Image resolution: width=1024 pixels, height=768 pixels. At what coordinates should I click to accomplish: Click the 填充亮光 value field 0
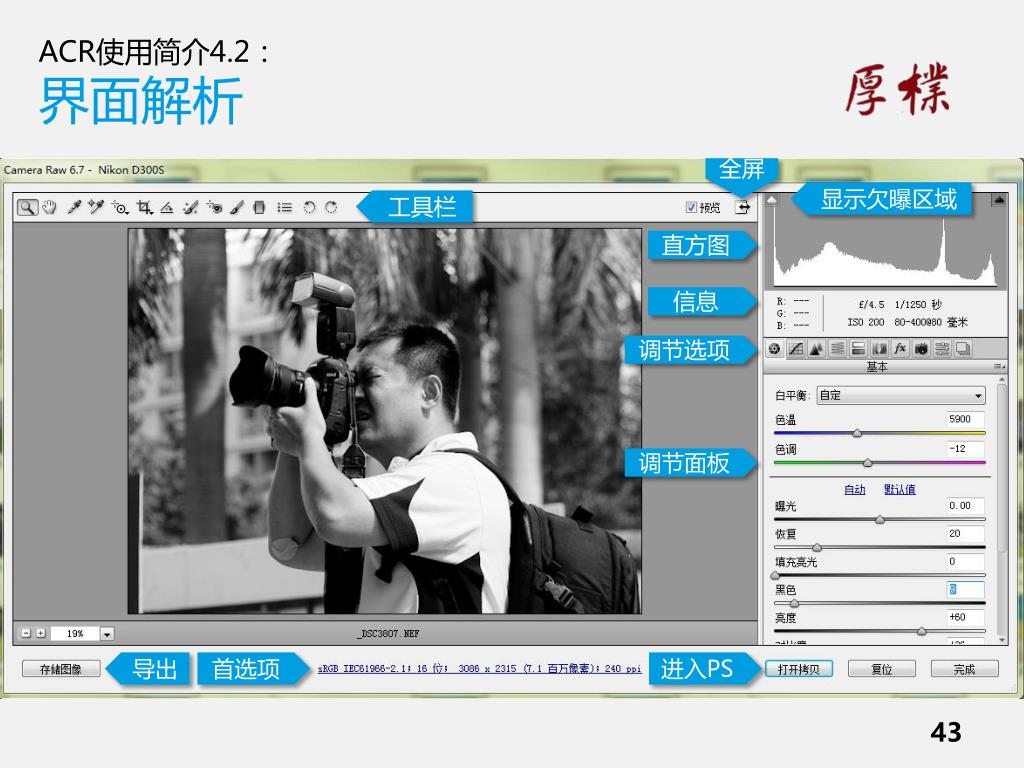965,562
